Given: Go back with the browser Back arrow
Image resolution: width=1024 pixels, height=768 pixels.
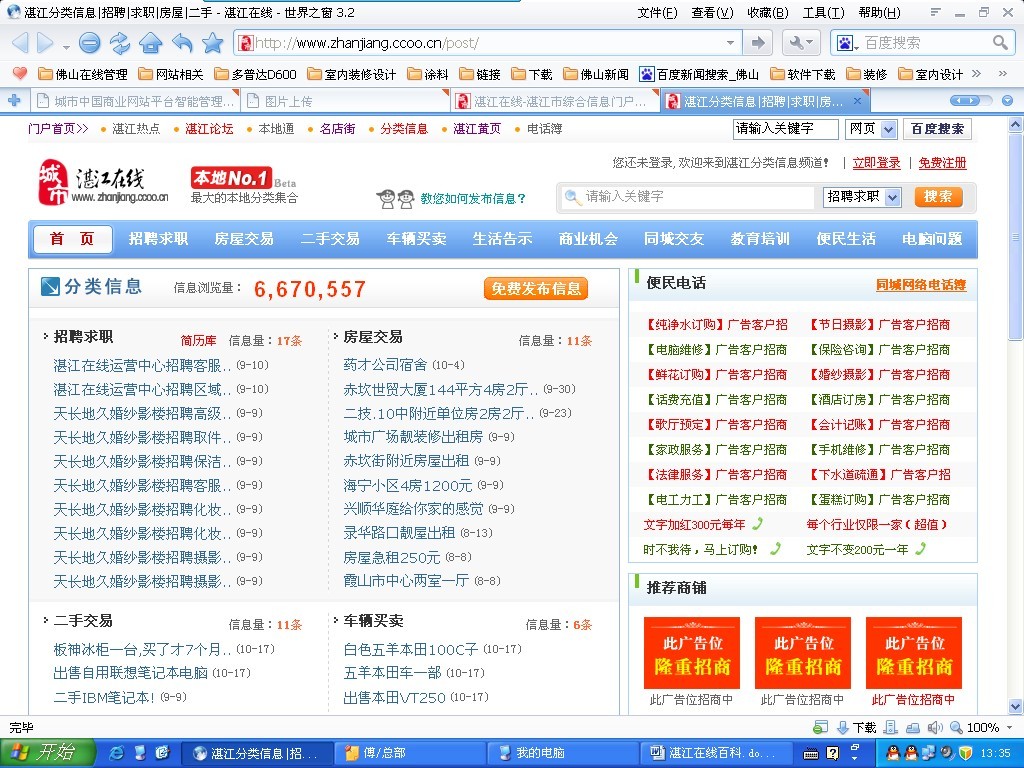Looking at the screenshot, I should [x=20, y=43].
